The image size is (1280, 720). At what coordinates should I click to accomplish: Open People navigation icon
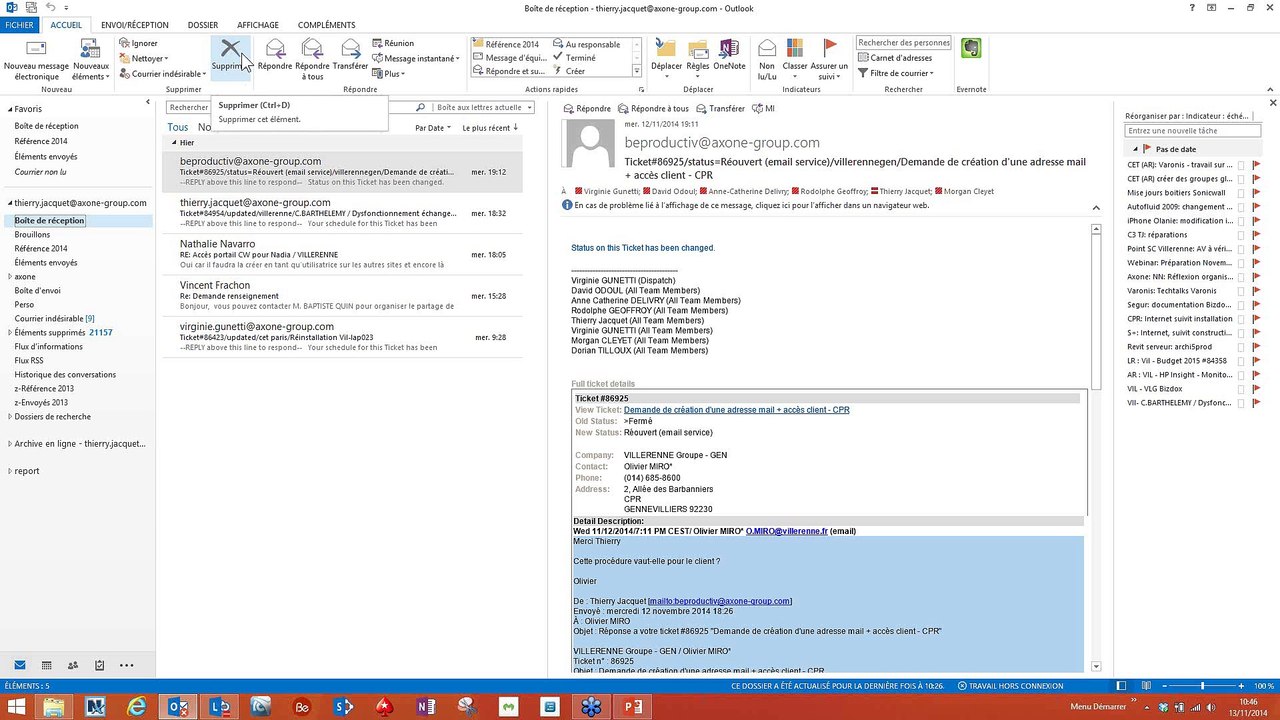point(73,665)
